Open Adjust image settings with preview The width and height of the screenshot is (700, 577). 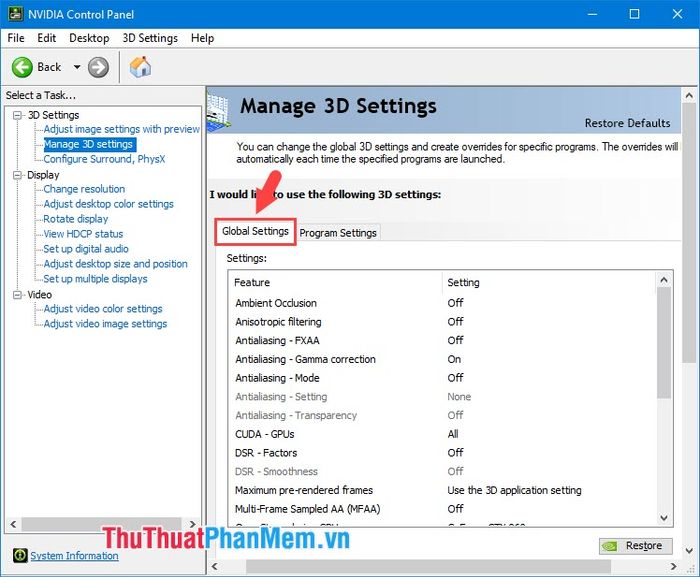pyautogui.click(x=121, y=129)
